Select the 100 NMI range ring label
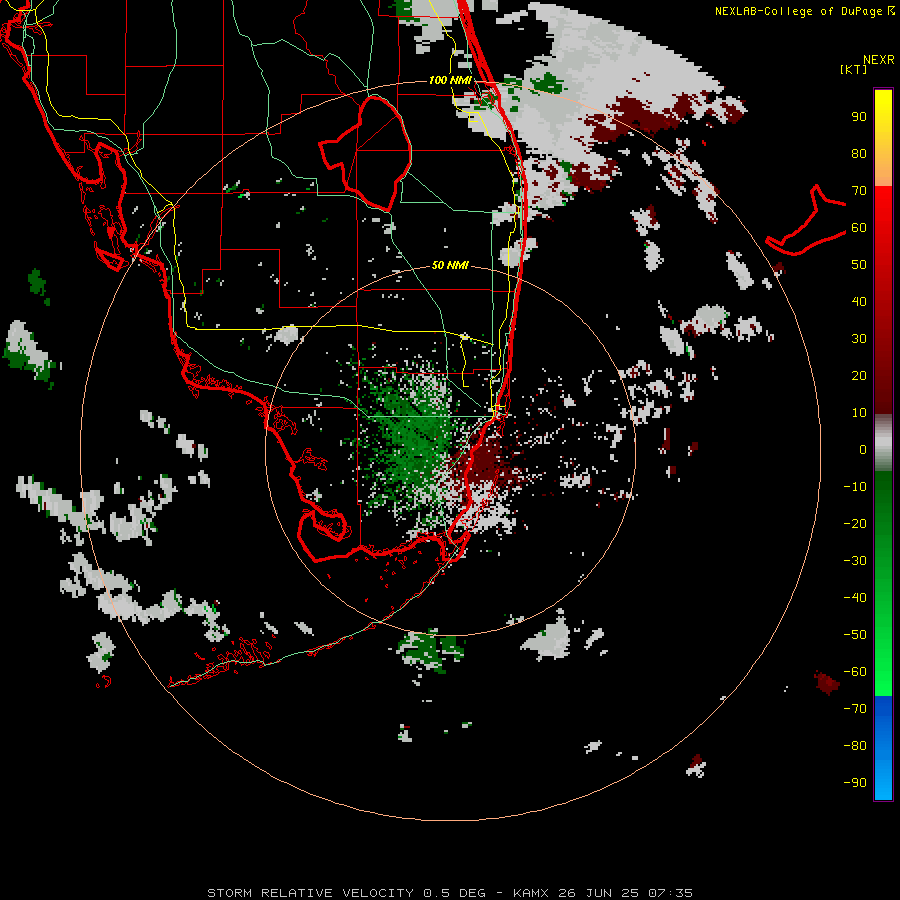Screen dimensions: 900x900 450,80
